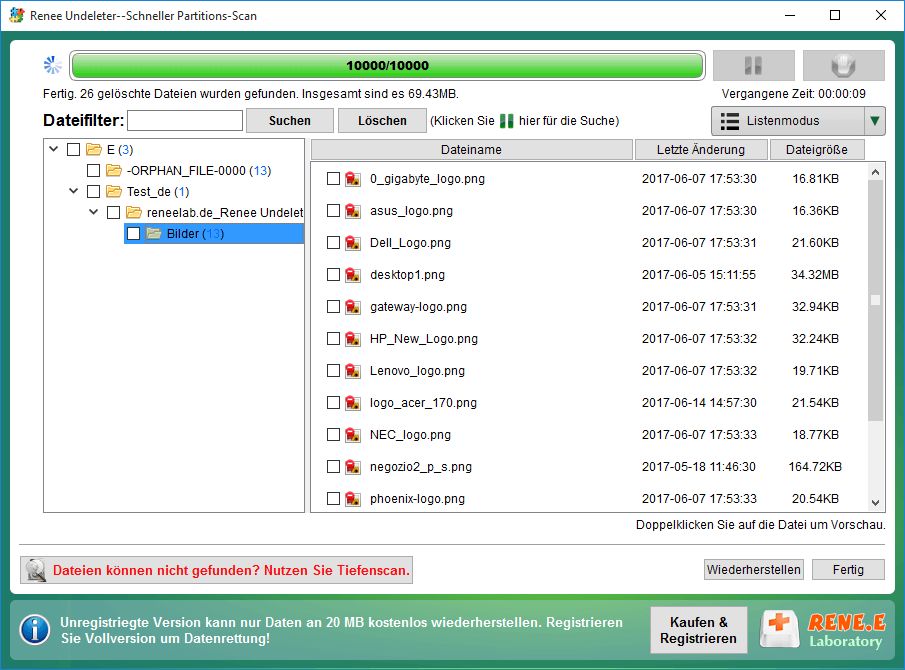
Task: Sort by Dateigröße column header
Action: (x=817, y=149)
